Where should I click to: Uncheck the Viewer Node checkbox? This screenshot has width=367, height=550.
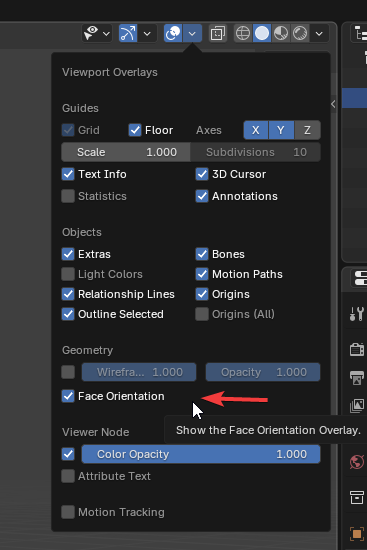pyautogui.click(x=68, y=454)
